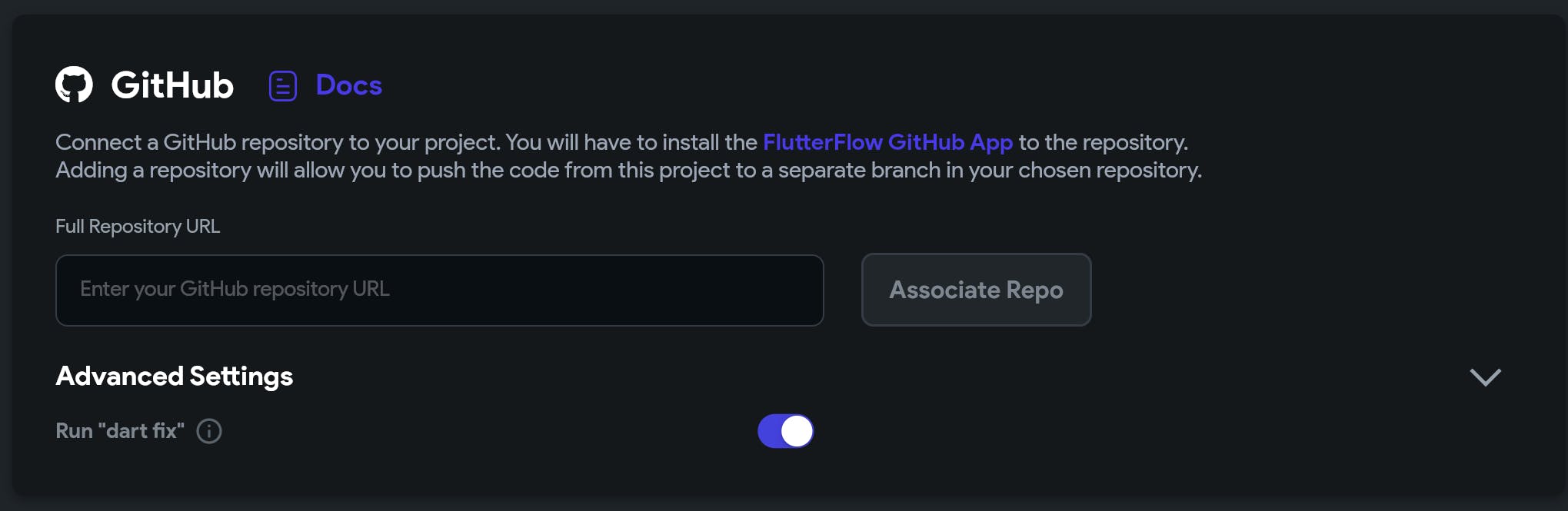This screenshot has height=511, width=1568.
Task: Focus the GitHub repository URL input field
Action: (x=440, y=290)
